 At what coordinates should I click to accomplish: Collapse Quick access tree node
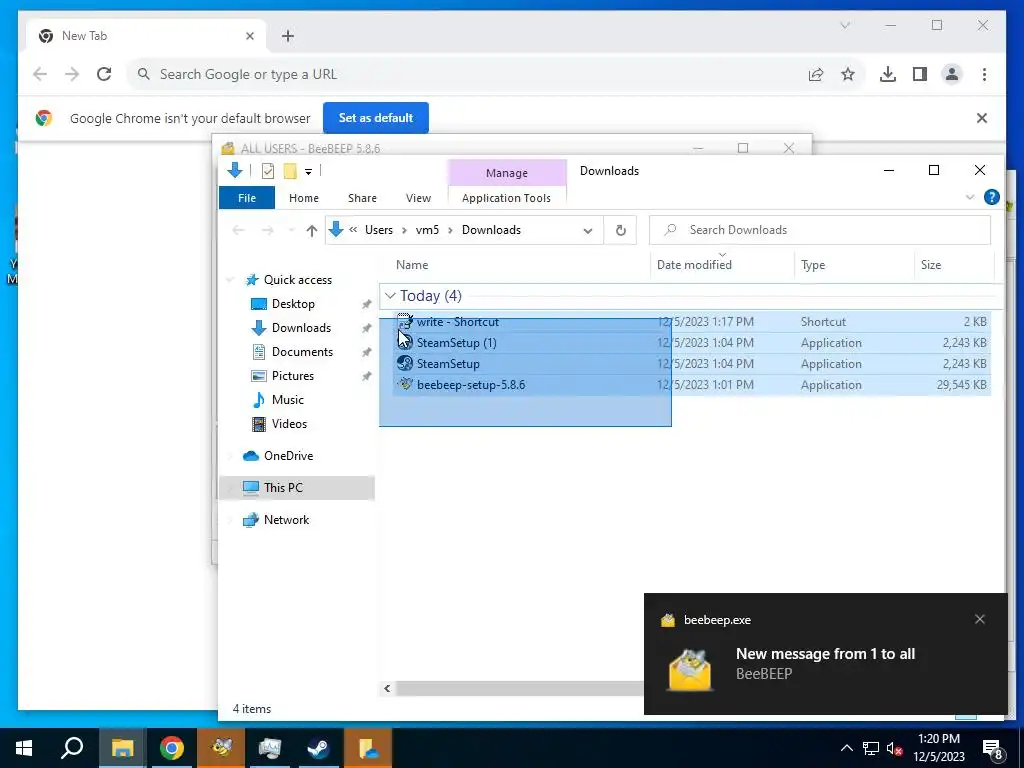(230, 280)
